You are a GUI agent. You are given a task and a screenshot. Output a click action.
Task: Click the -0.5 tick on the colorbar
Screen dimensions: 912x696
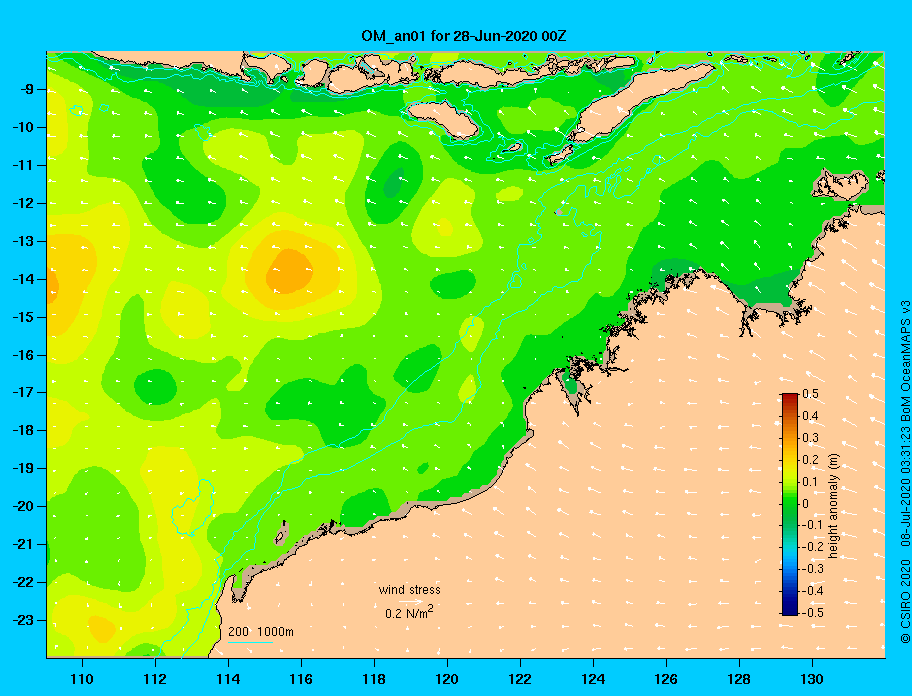[812, 612]
